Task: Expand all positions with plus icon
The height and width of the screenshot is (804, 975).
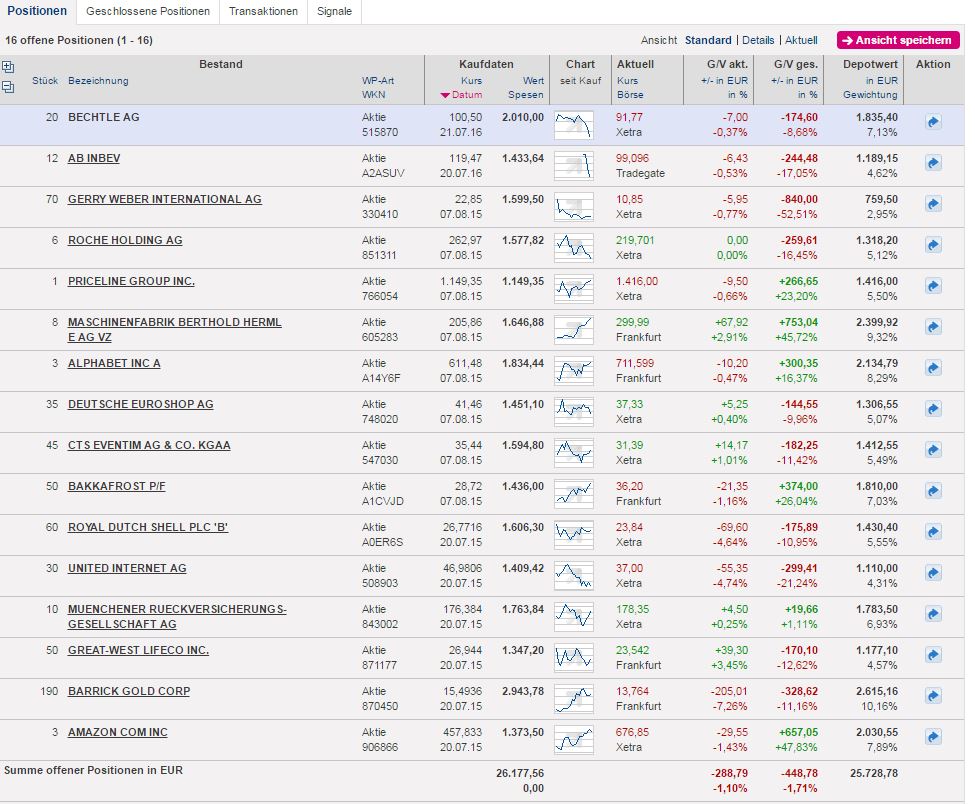Action: click(9, 67)
